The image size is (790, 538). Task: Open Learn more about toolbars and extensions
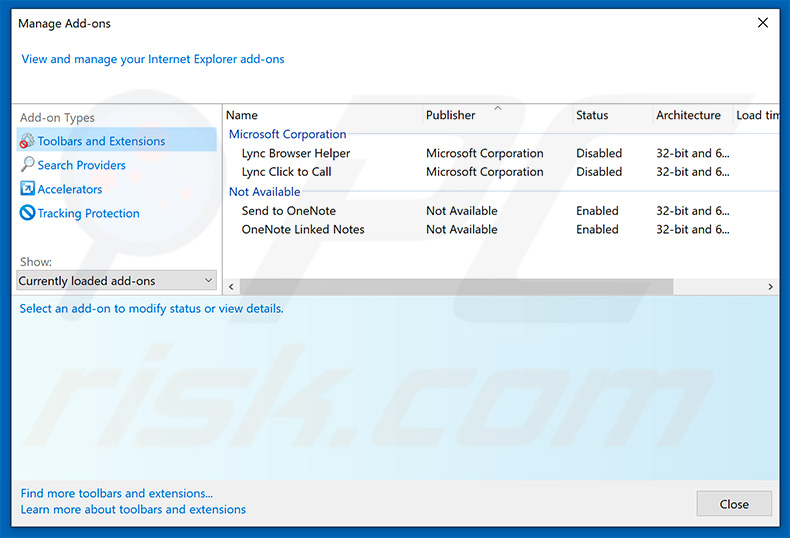133,509
